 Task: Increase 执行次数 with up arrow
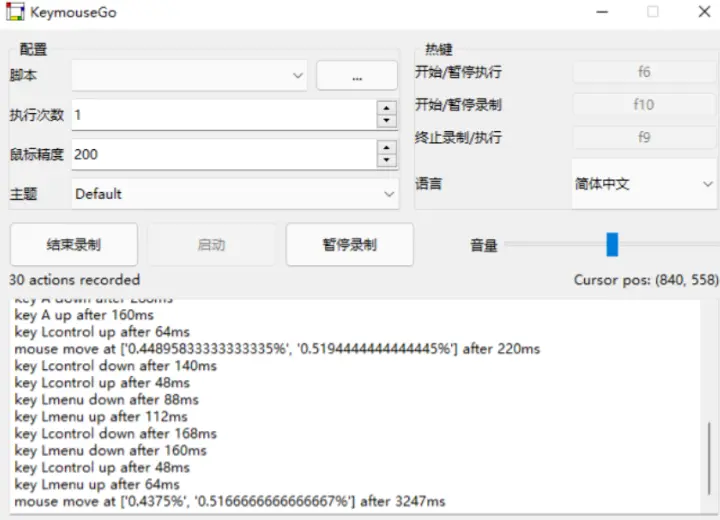pyautogui.click(x=387, y=108)
